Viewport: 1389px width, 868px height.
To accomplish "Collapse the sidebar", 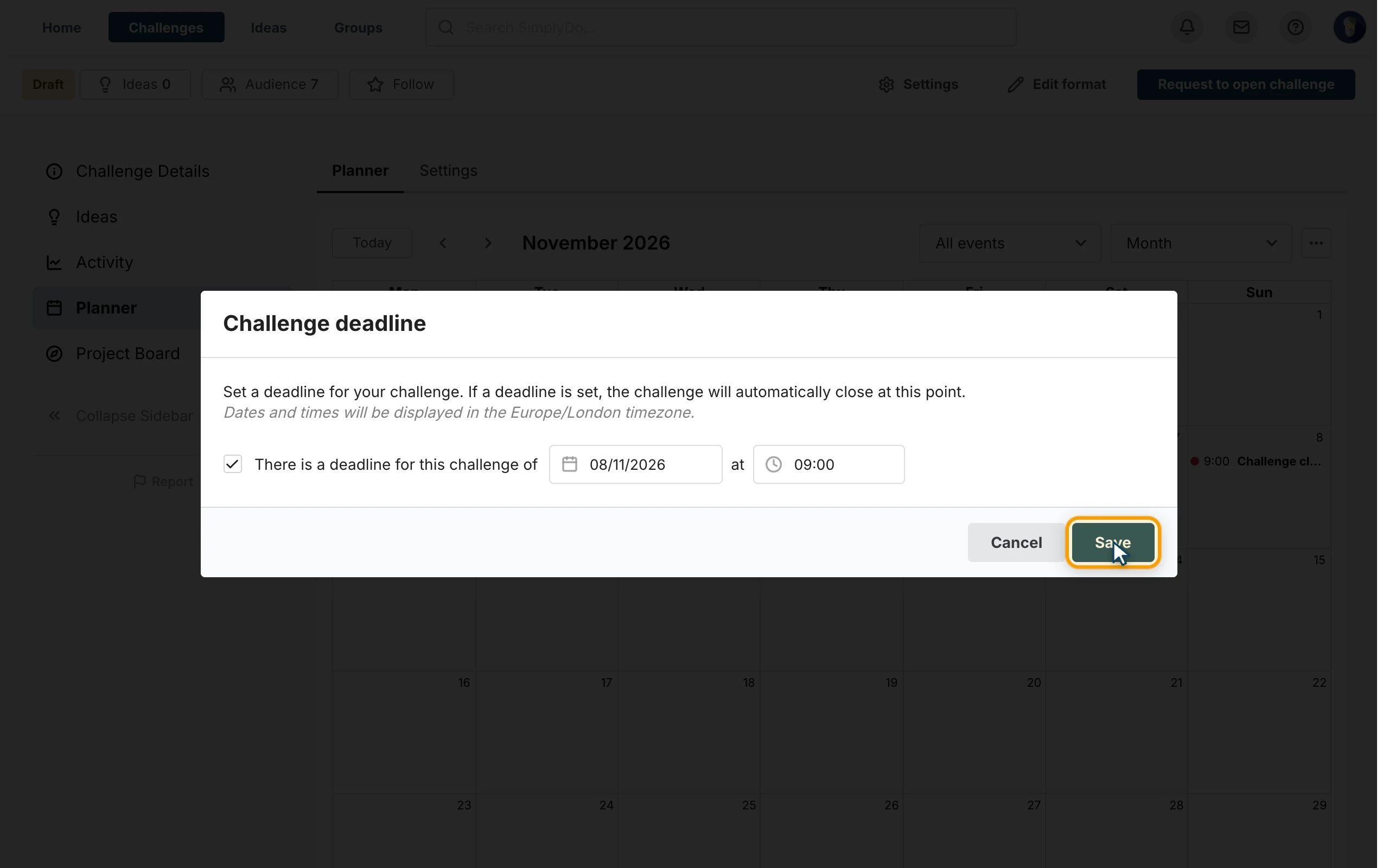I will pyautogui.click(x=120, y=416).
